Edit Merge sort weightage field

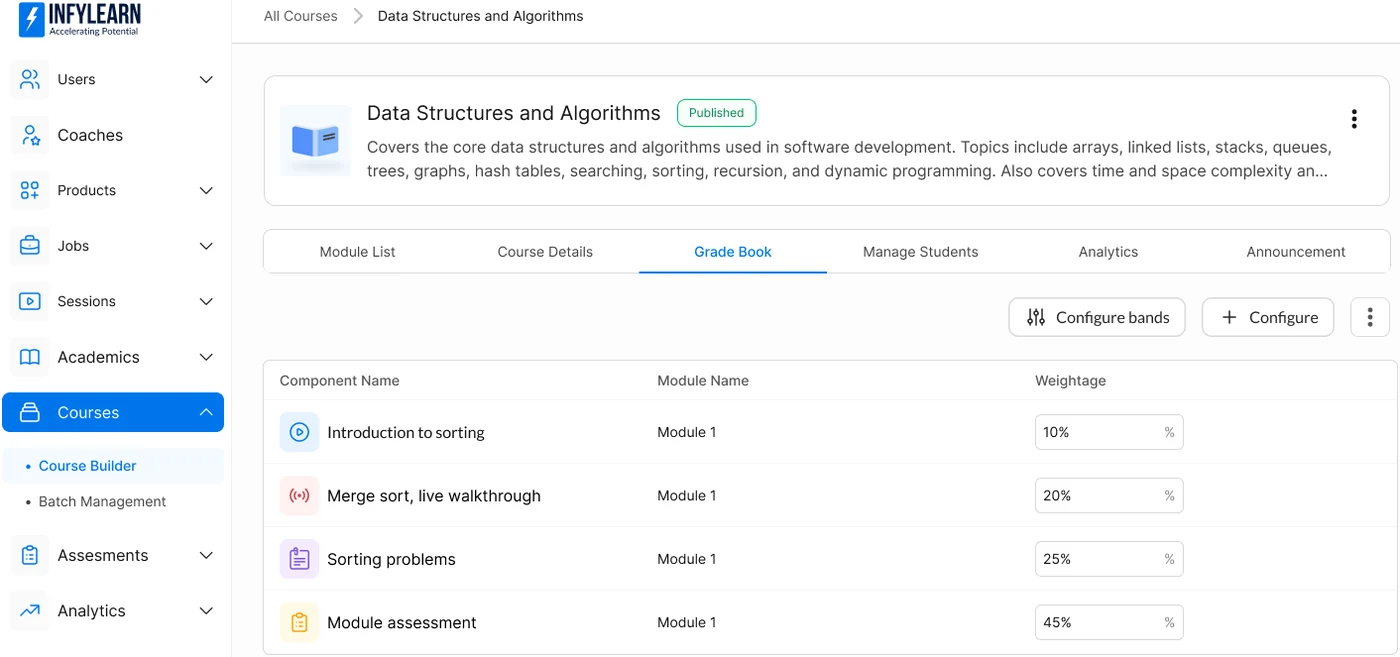[1109, 495]
